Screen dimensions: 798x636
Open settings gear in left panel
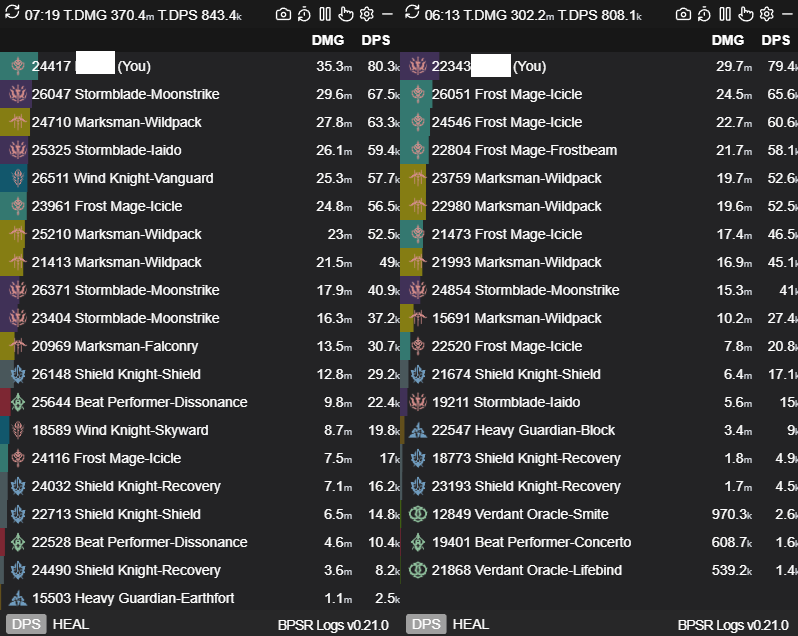coord(366,14)
